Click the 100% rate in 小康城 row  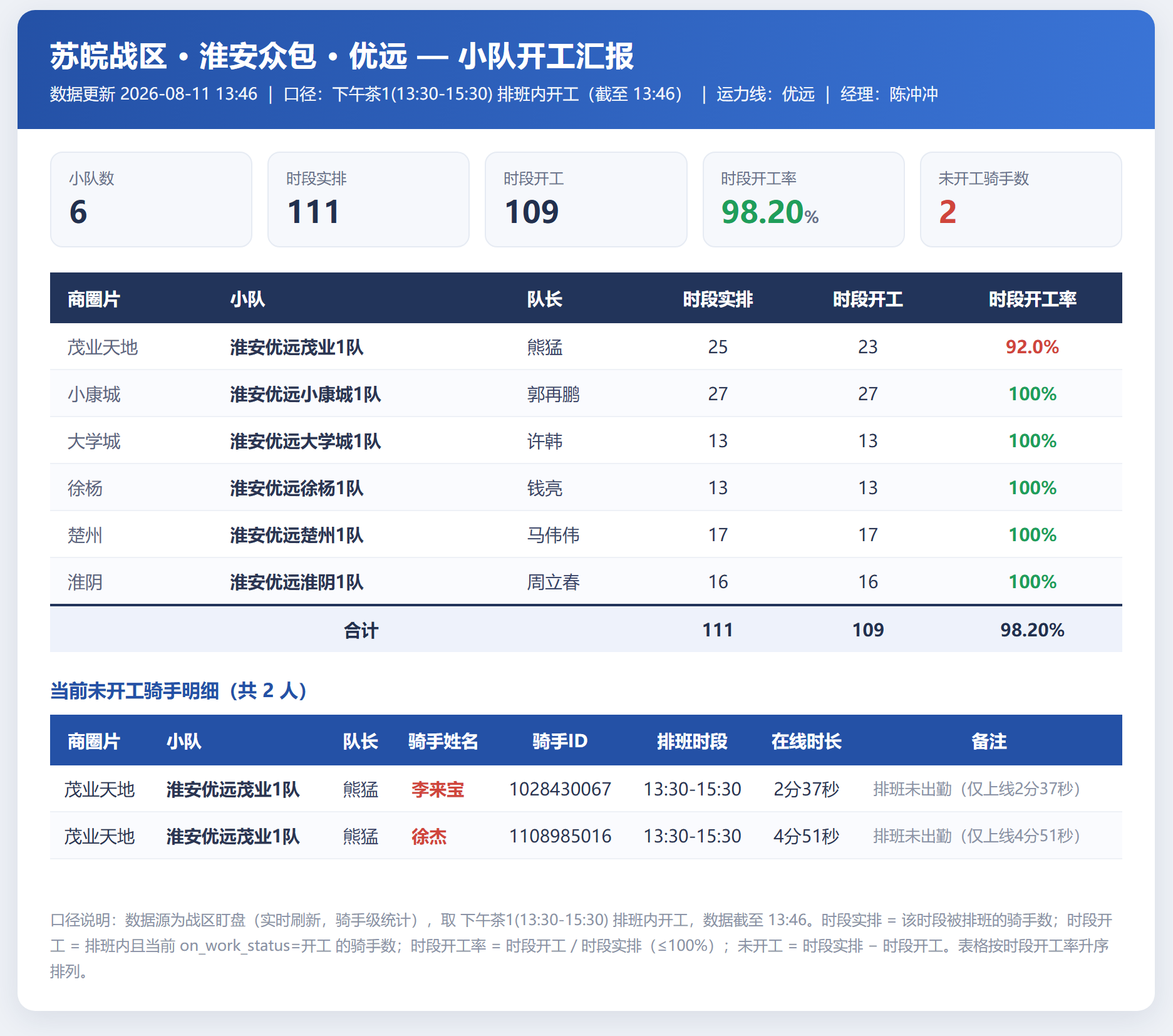click(1032, 393)
